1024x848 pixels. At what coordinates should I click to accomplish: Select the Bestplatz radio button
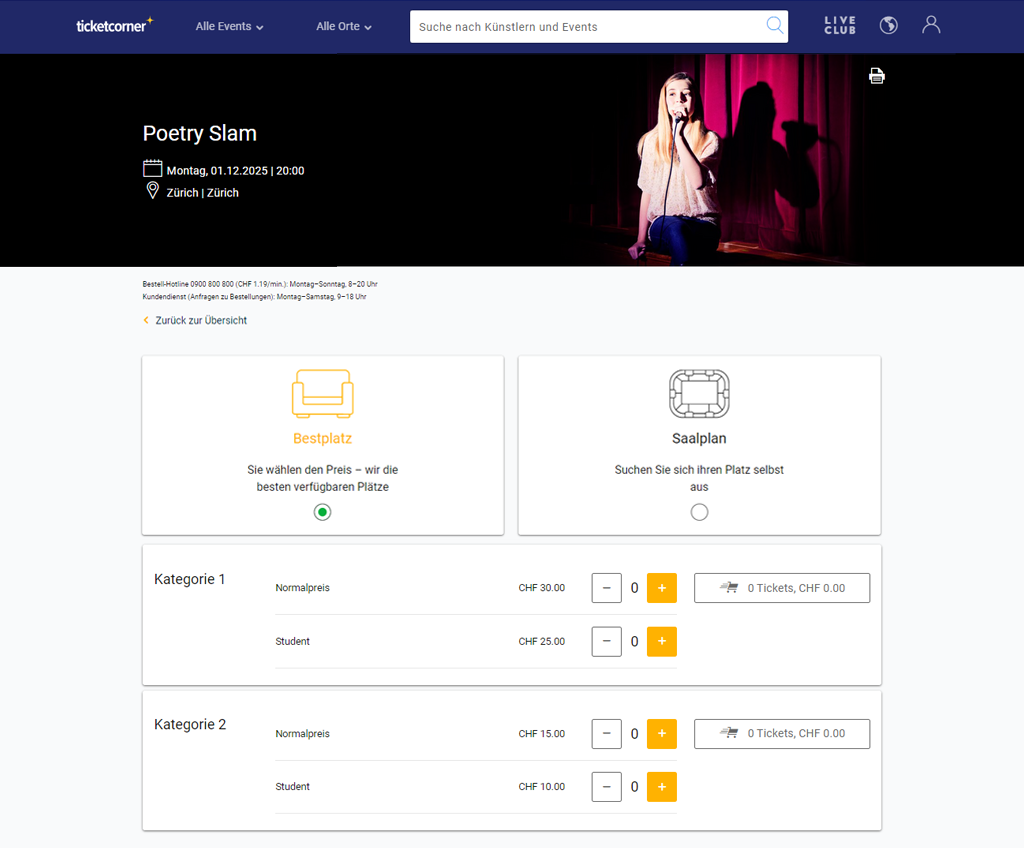[x=322, y=512]
